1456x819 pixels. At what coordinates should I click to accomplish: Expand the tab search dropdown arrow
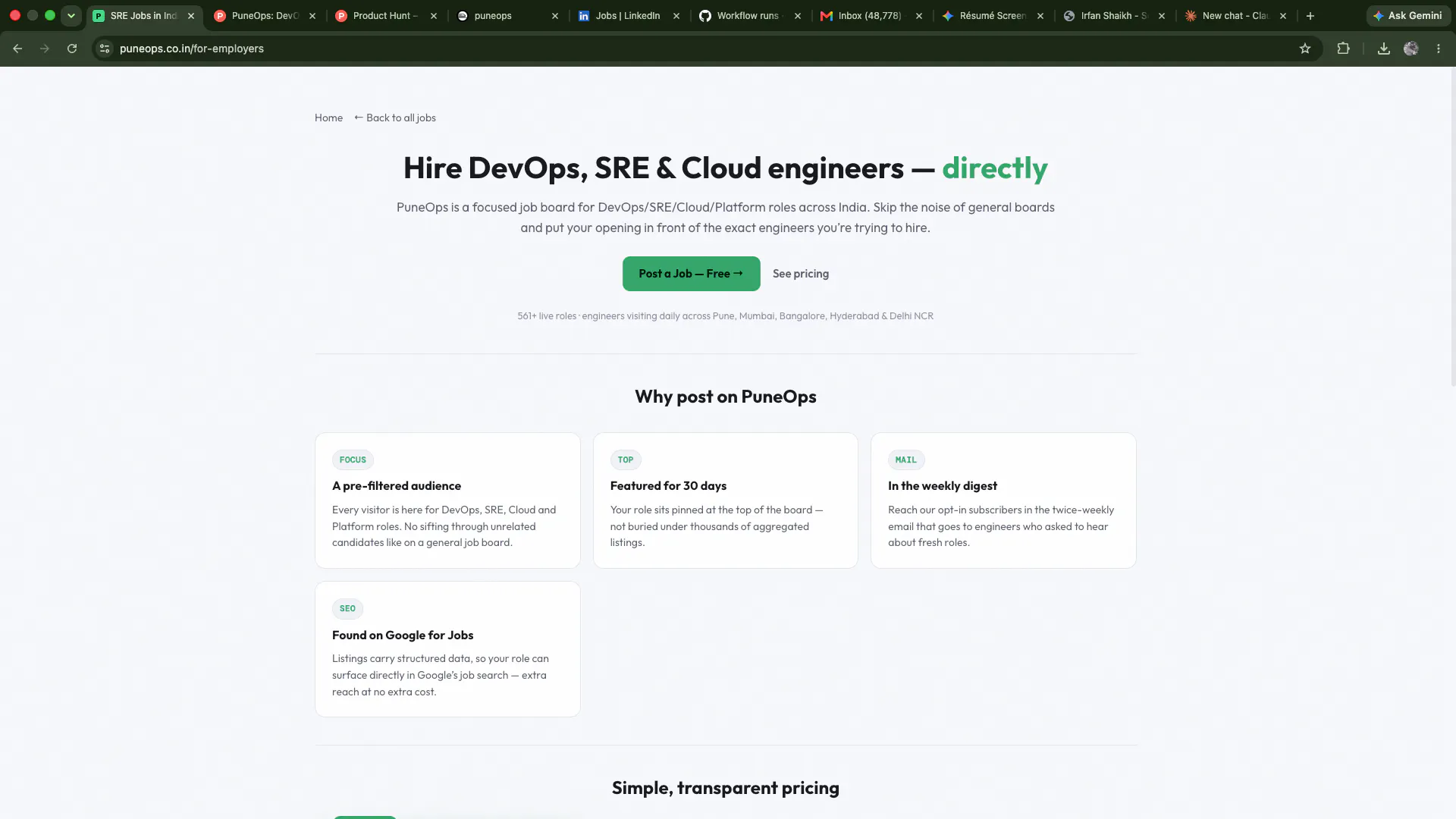click(71, 16)
